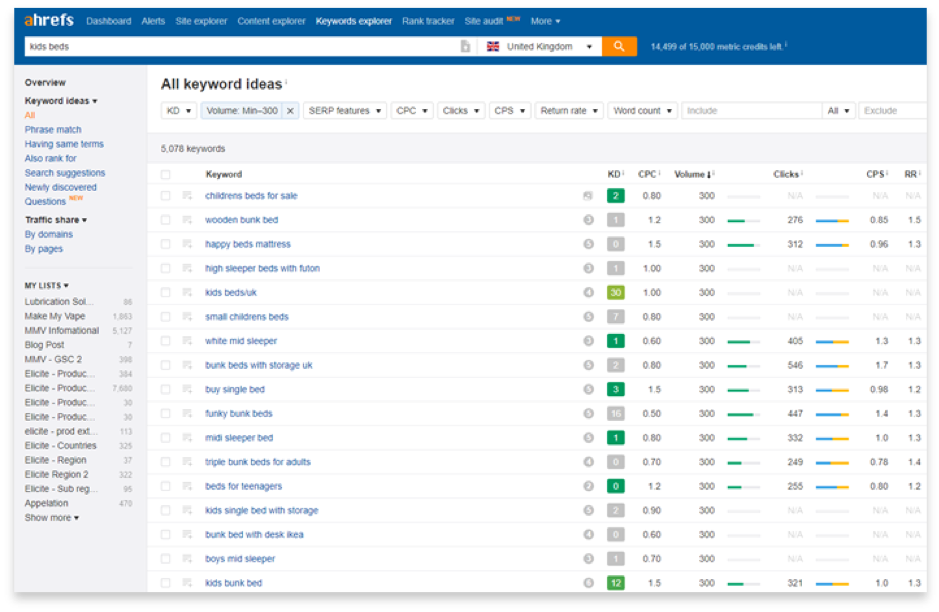
Task: Select the checkbox for happy beds mattress
Action: pos(165,244)
